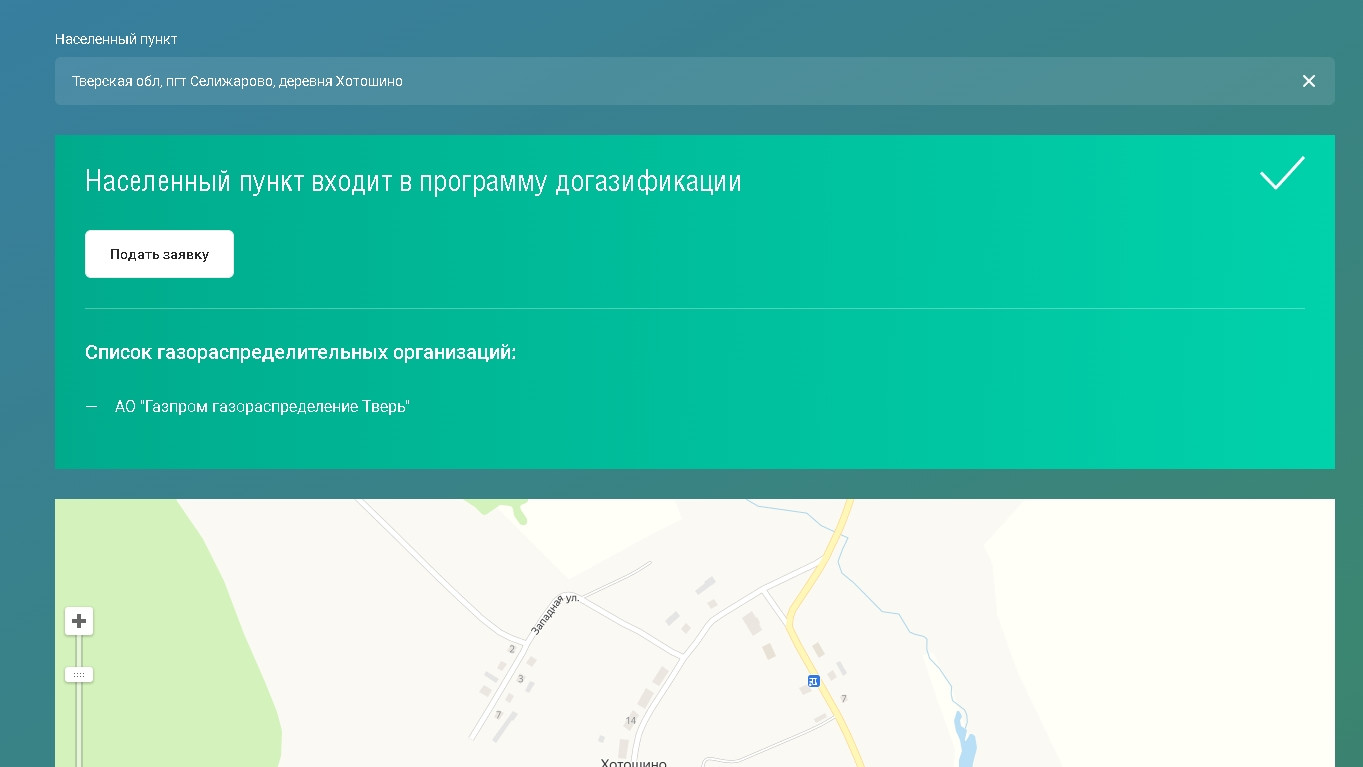The image size is (1363, 767).
Task: Click the heading about программу догазификации
Action: [x=413, y=181]
